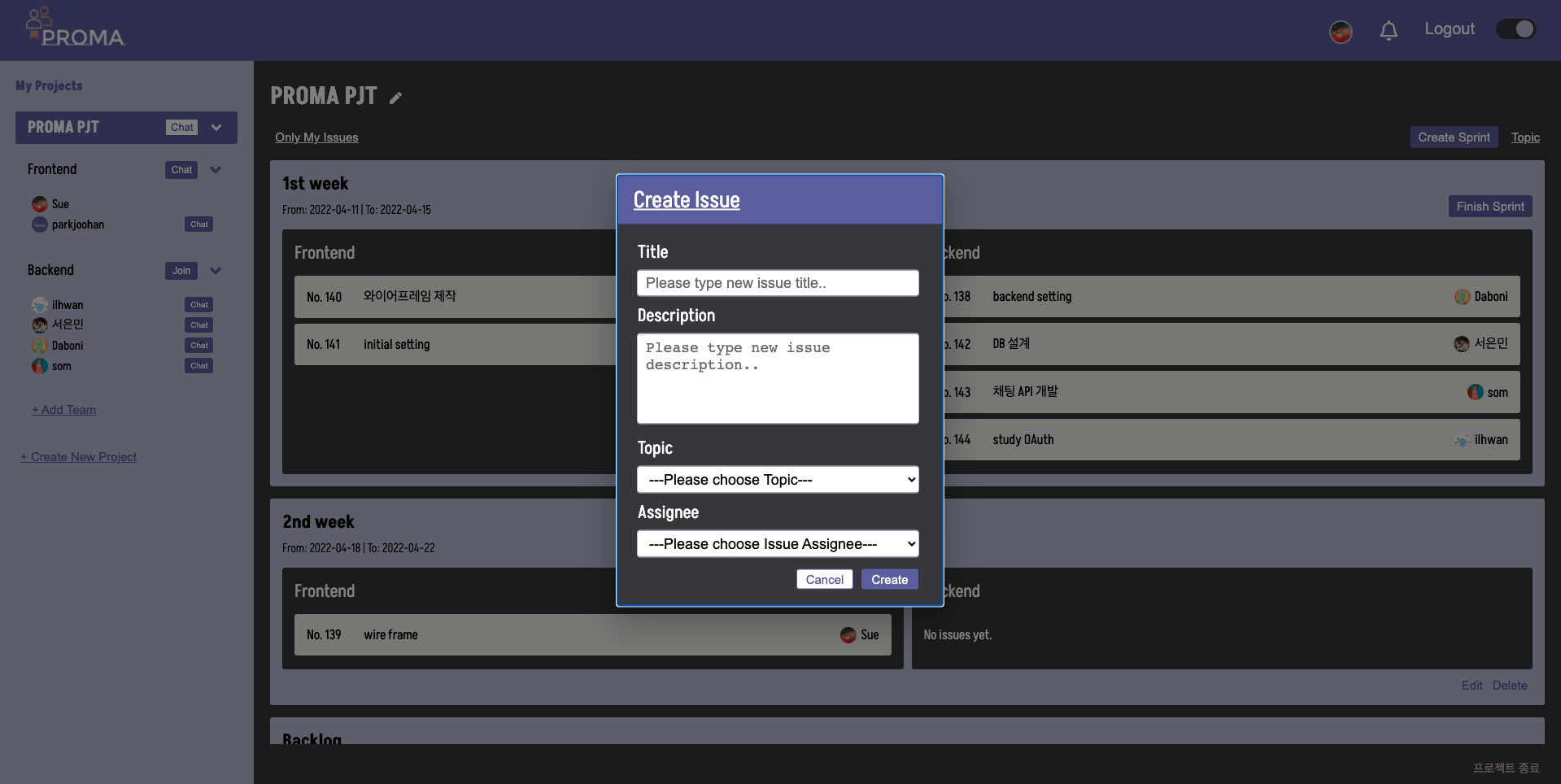Switch to the Topic view
The image size is (1561, 784).
1525,137
